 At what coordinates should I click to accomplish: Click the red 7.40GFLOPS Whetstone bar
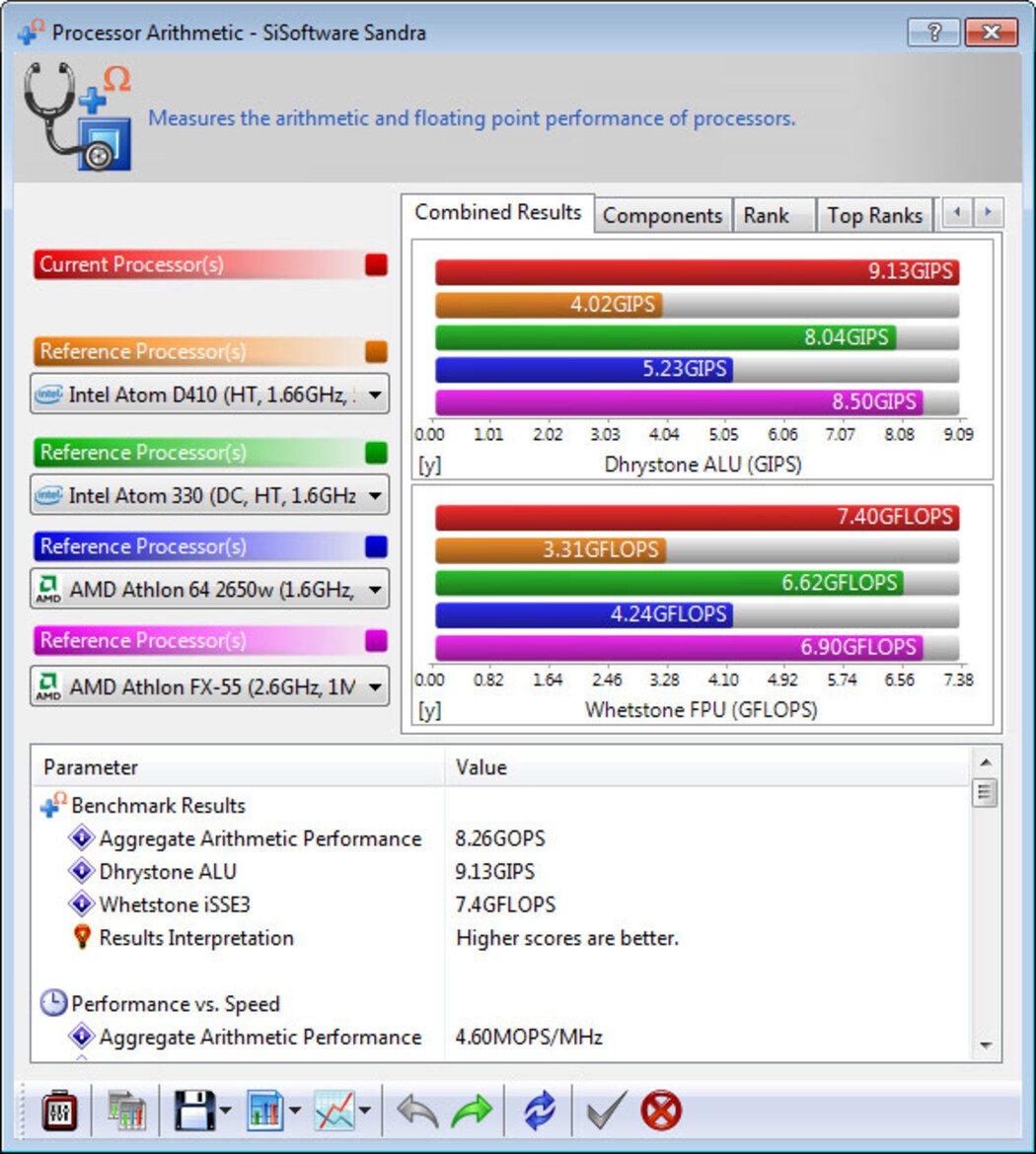pos(697,518)
